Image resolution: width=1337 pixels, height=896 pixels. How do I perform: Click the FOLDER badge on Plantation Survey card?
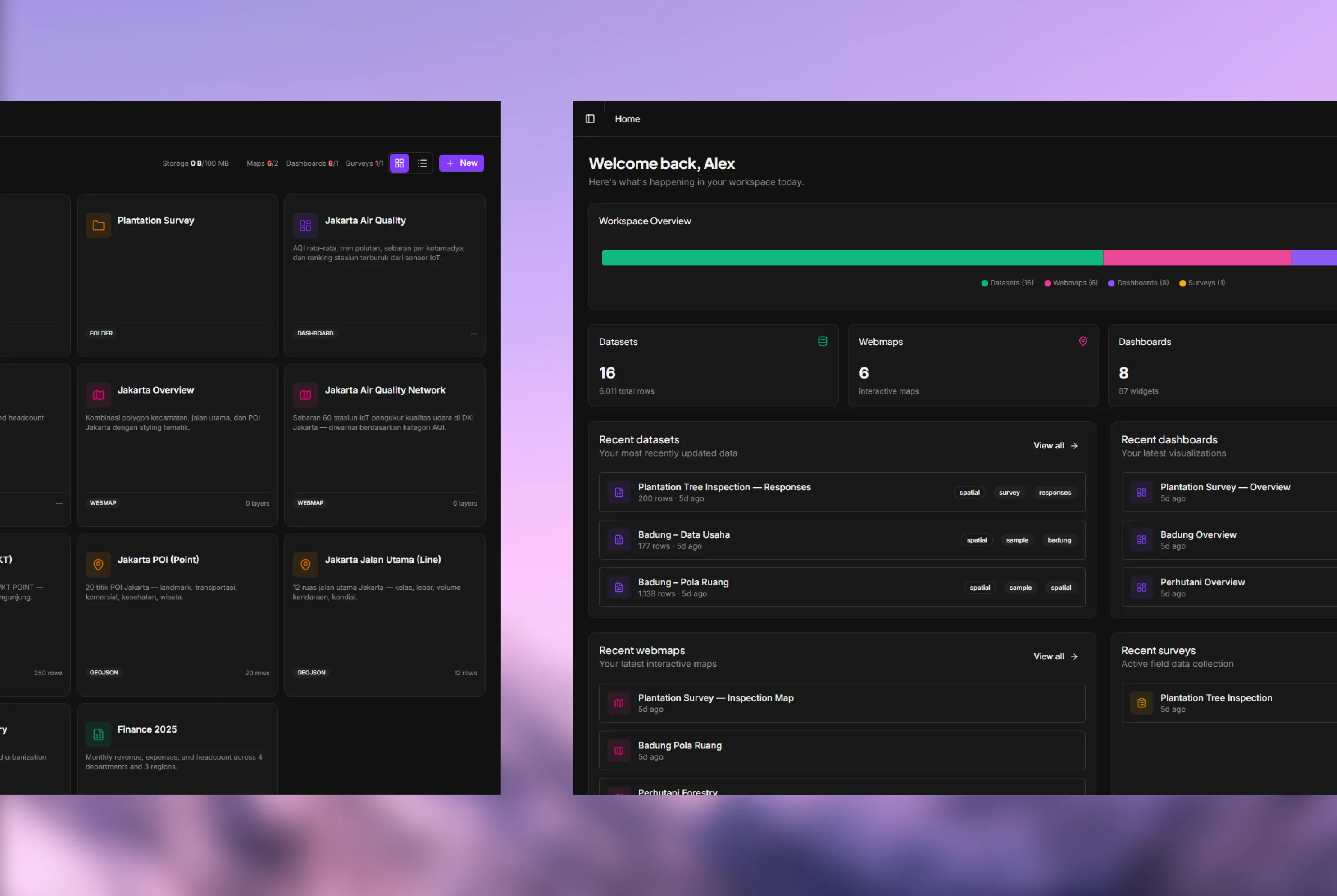click(x=101, y=333)
